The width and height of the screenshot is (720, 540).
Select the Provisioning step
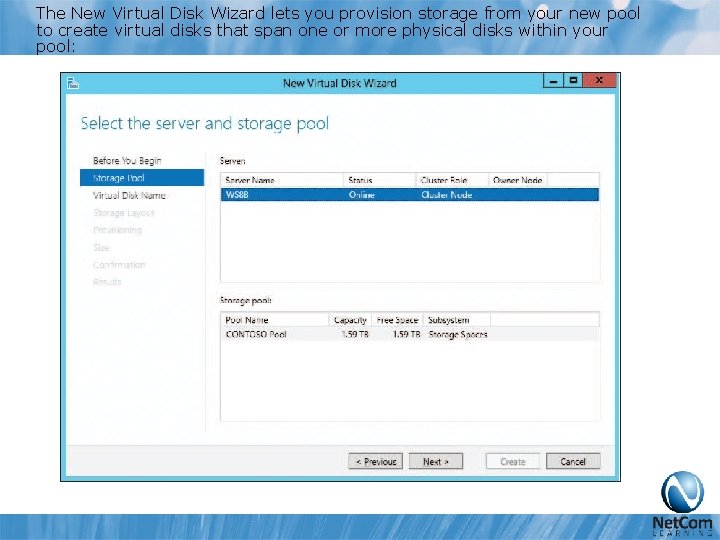pyautogui.click(x=118, y=230)
